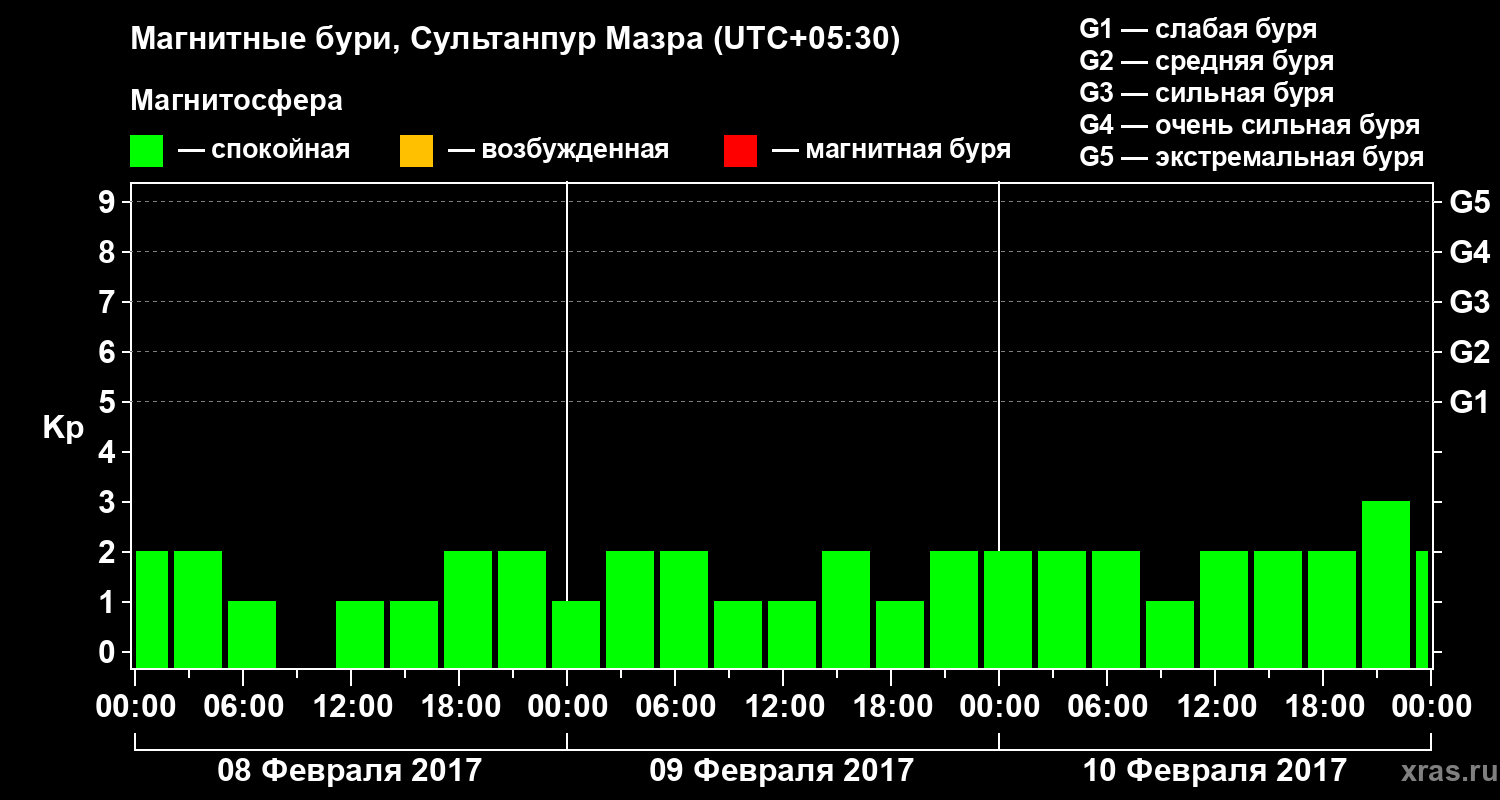Screen dimensions: 1500x800
Task: Click the Kp axis value 0
Action: pyautogui.click(x=109, y=652)
